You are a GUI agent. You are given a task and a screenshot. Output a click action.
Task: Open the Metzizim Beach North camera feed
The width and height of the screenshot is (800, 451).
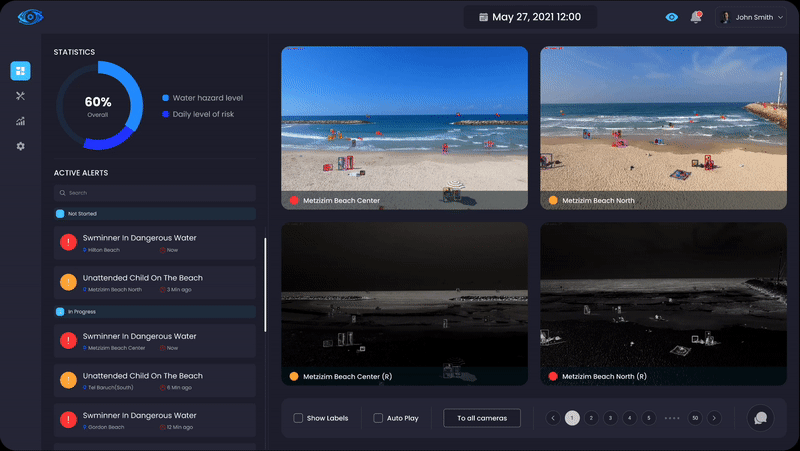coord(663,128)
